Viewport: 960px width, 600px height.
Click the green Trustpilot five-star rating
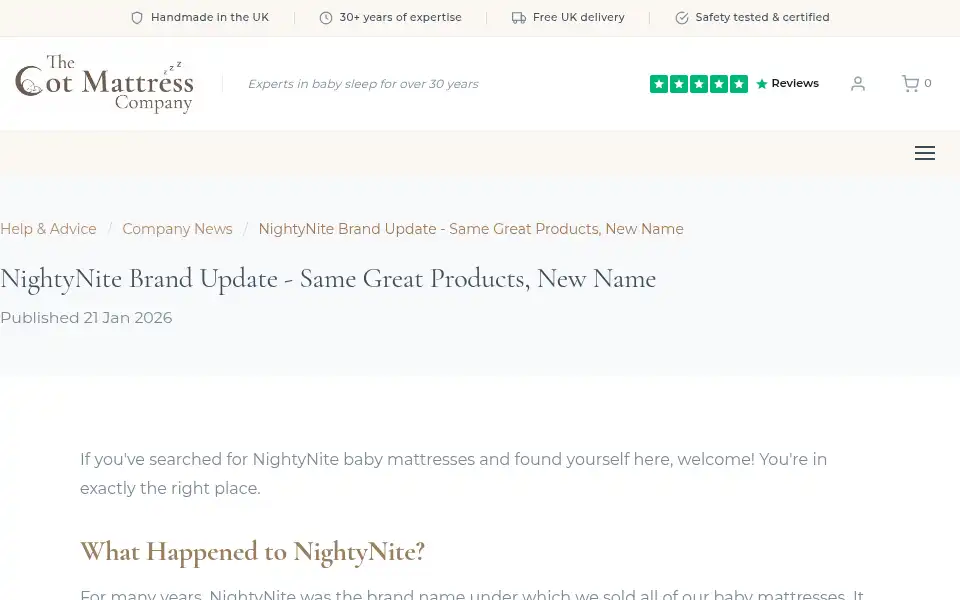tap(699, 84)
